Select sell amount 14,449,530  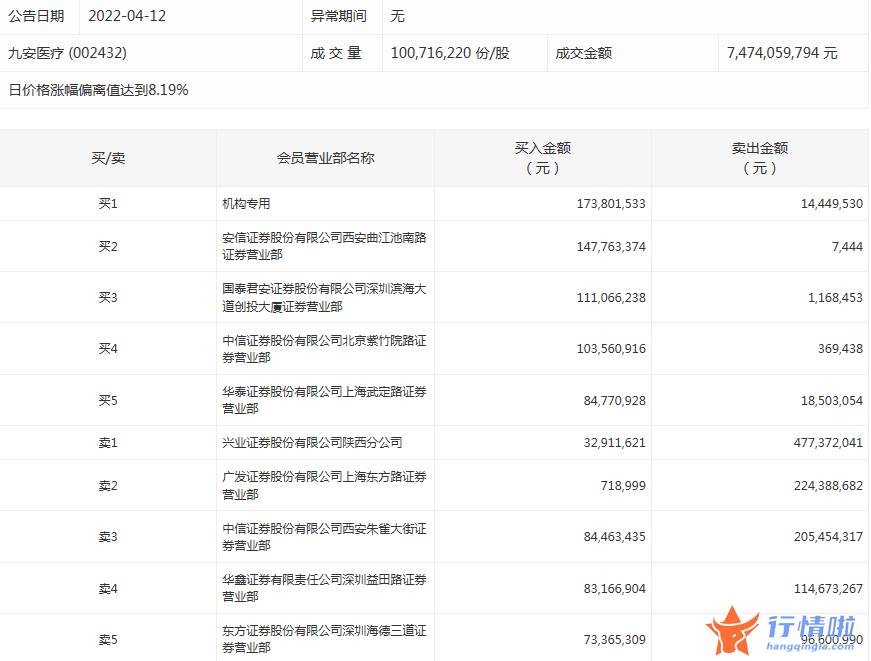(x=832, y=203)
